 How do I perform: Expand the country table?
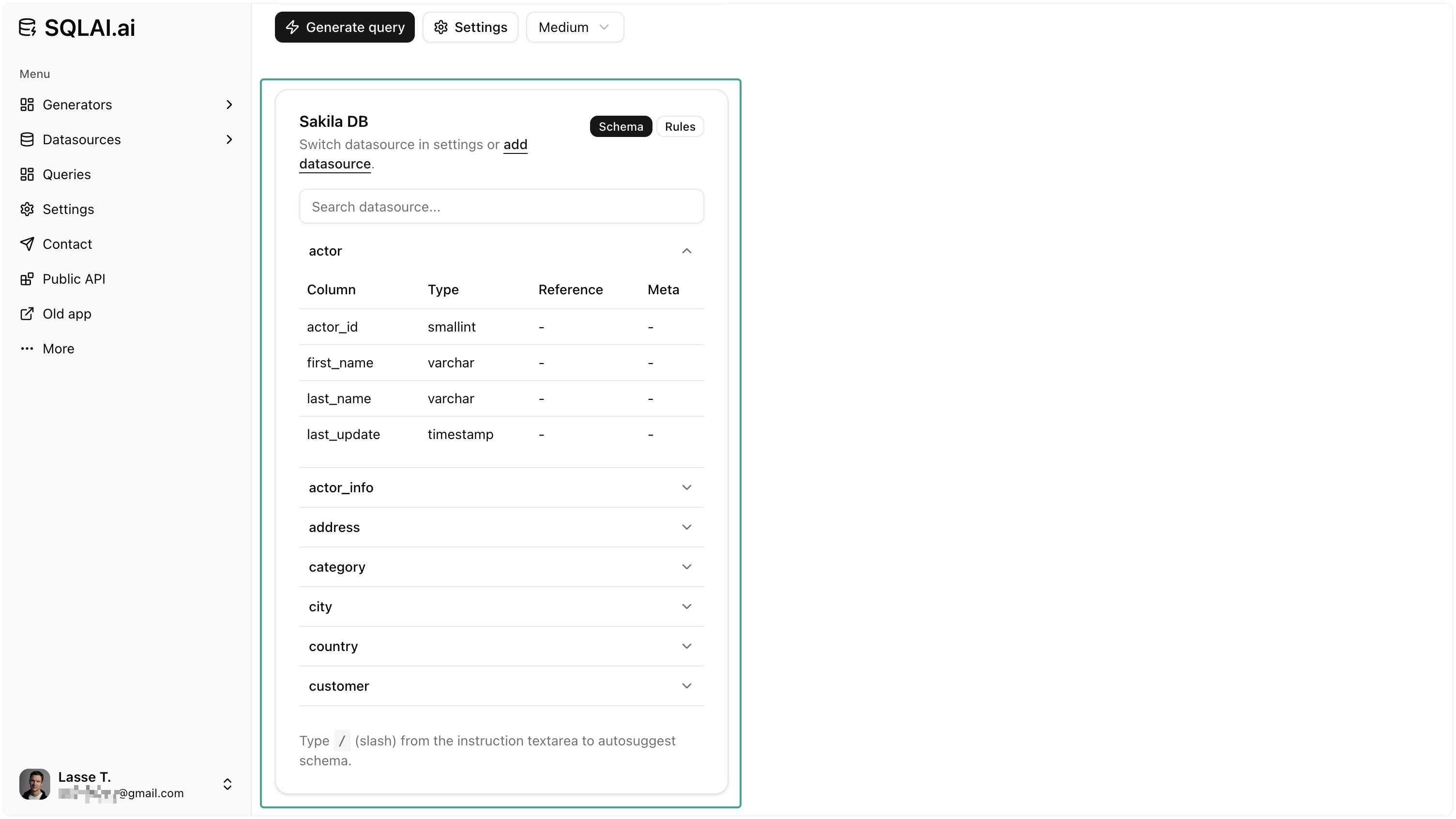coord(687,646)
